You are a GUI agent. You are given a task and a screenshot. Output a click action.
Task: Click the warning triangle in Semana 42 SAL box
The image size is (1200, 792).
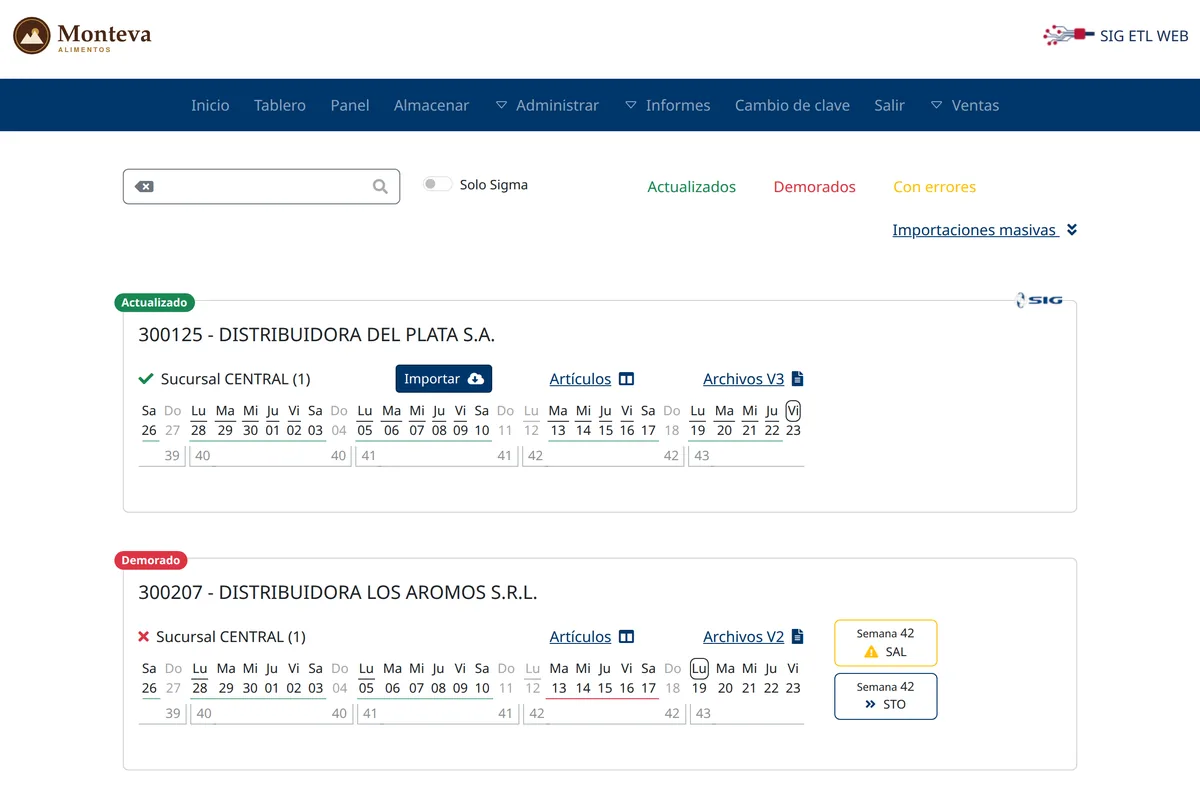tap(871, 652)
